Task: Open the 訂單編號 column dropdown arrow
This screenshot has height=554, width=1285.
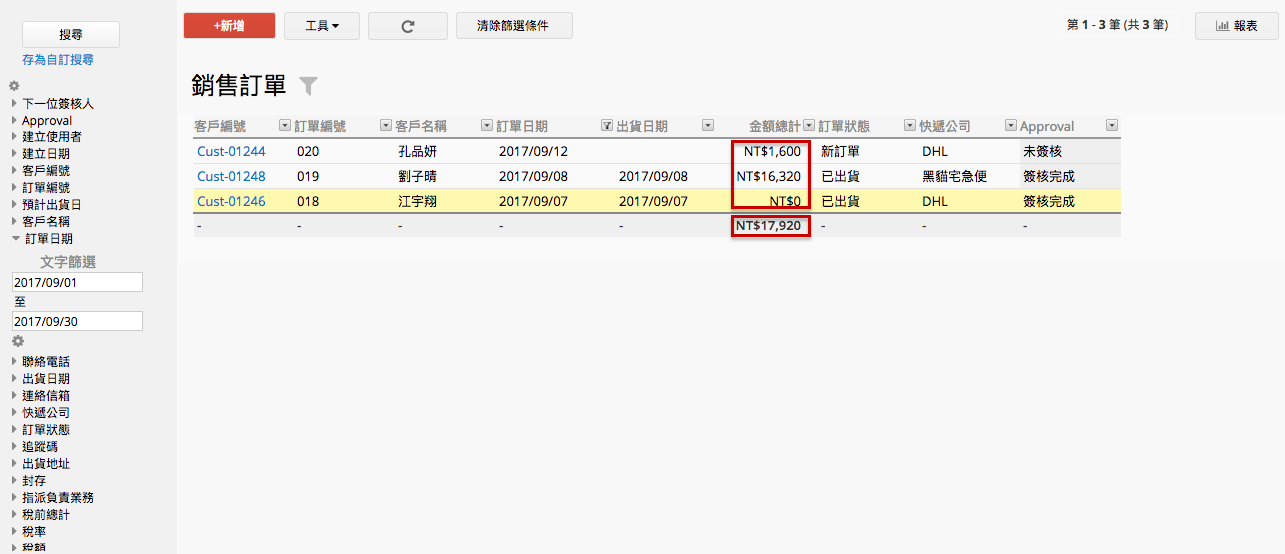Action: [386, 126]
